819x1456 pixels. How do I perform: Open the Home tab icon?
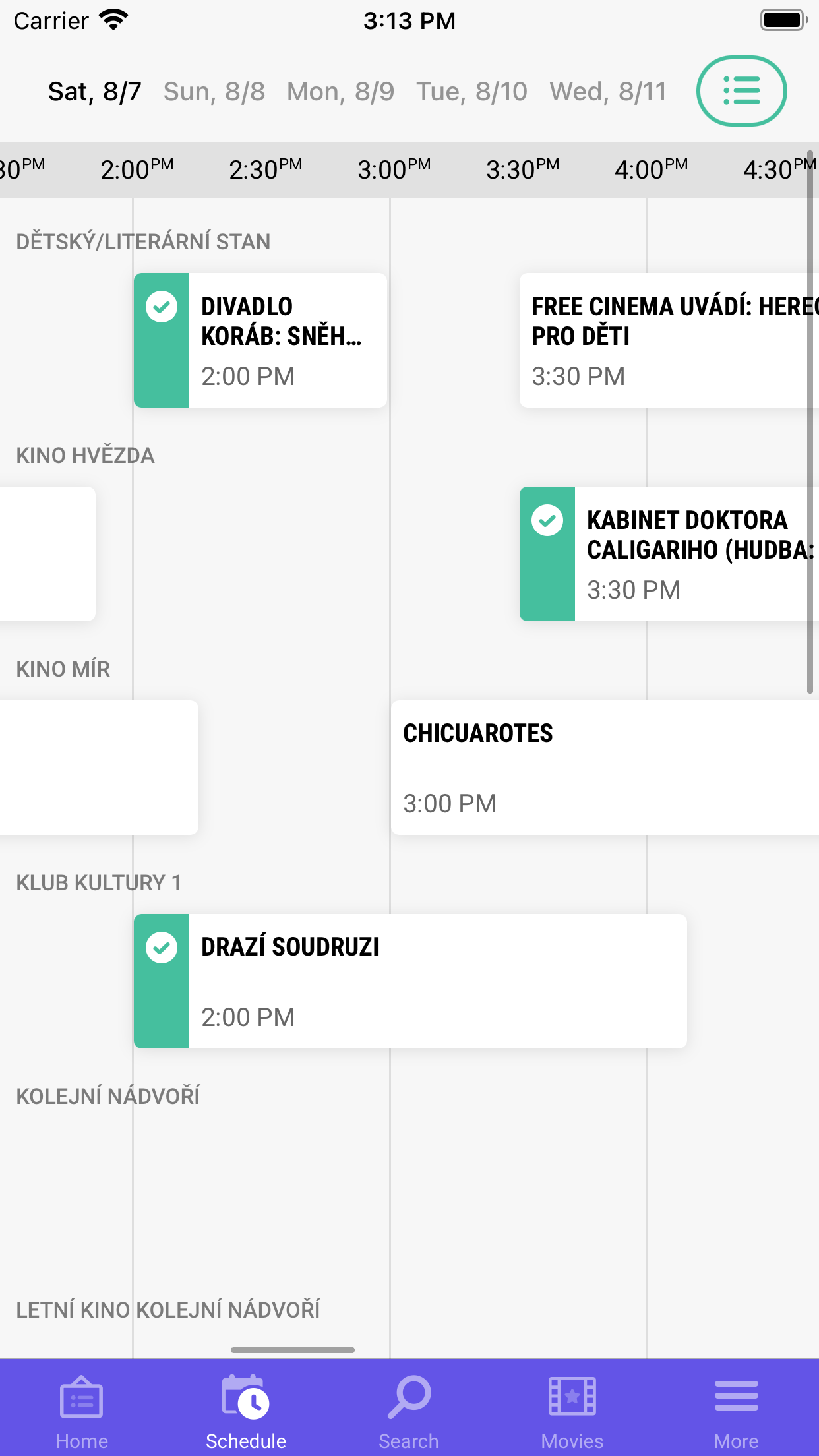pos(81,1398)
